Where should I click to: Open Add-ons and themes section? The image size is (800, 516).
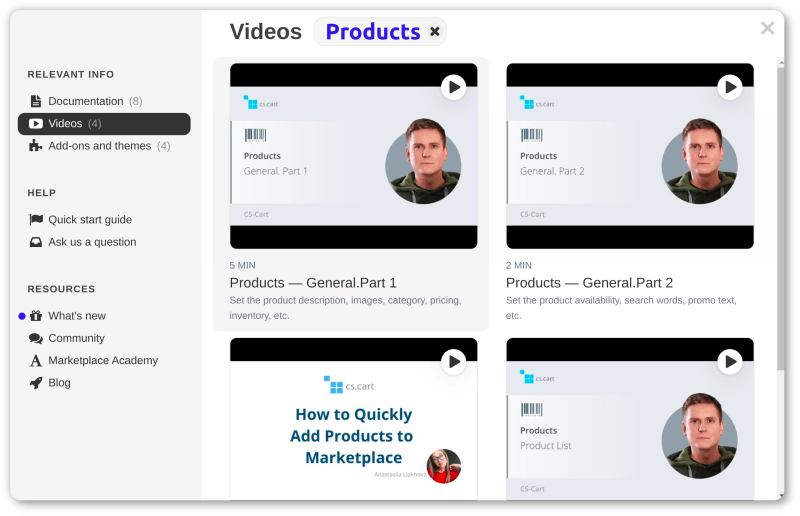point(99,146)
